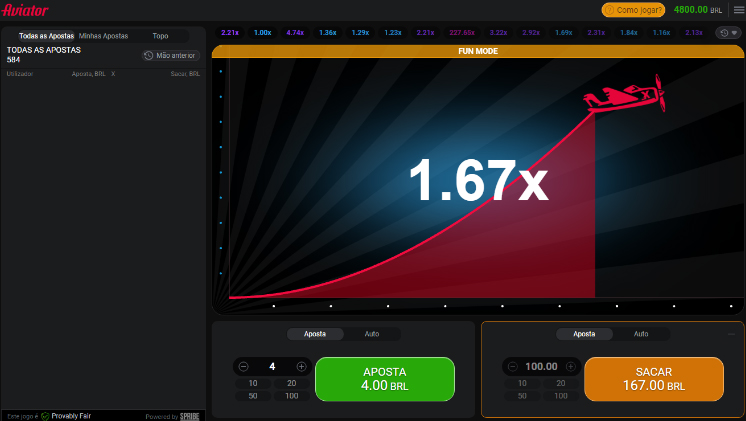Switch to Todas as Apostas tab
This screenshot has height=421, width=746.
[46, 36]
